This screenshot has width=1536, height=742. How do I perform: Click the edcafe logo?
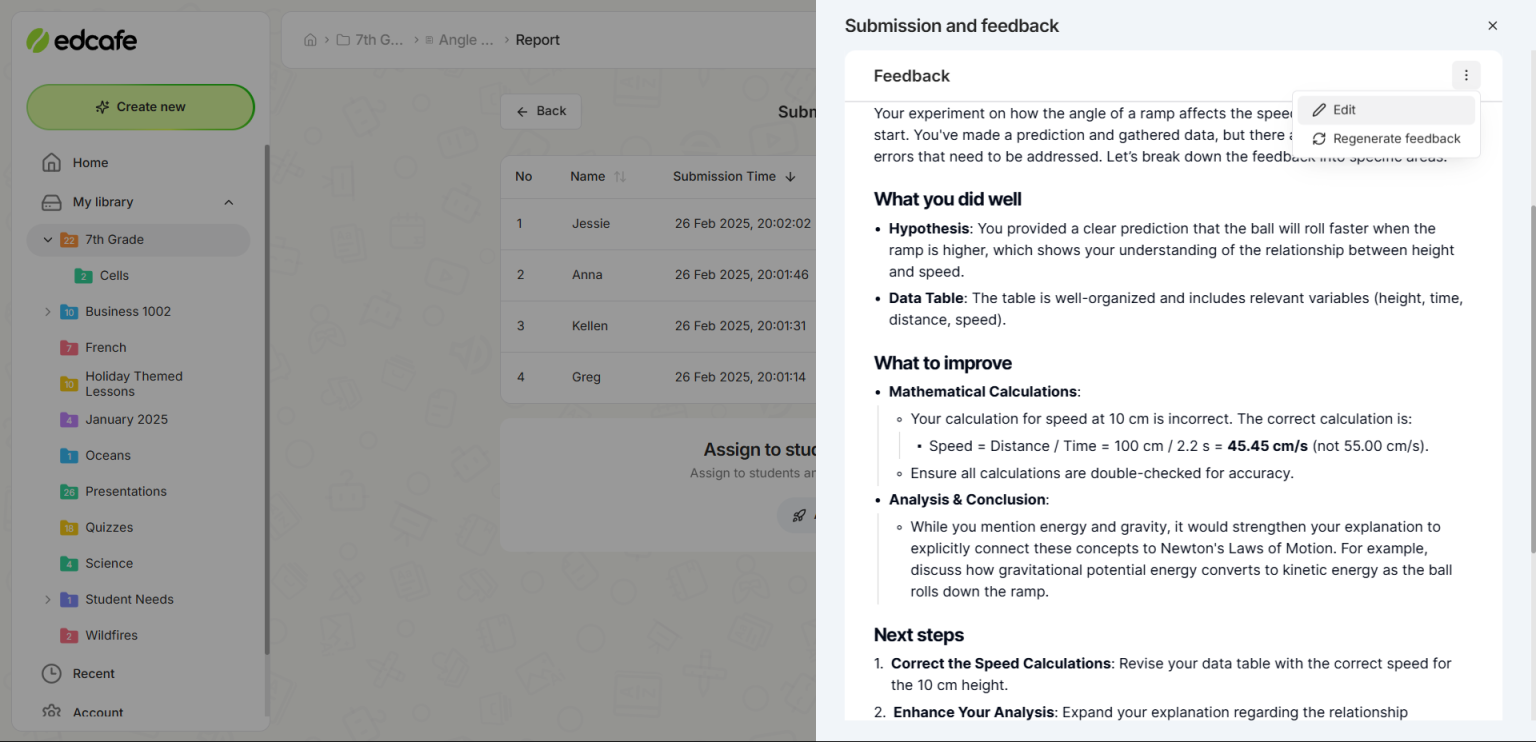click(x=82, y=40)
